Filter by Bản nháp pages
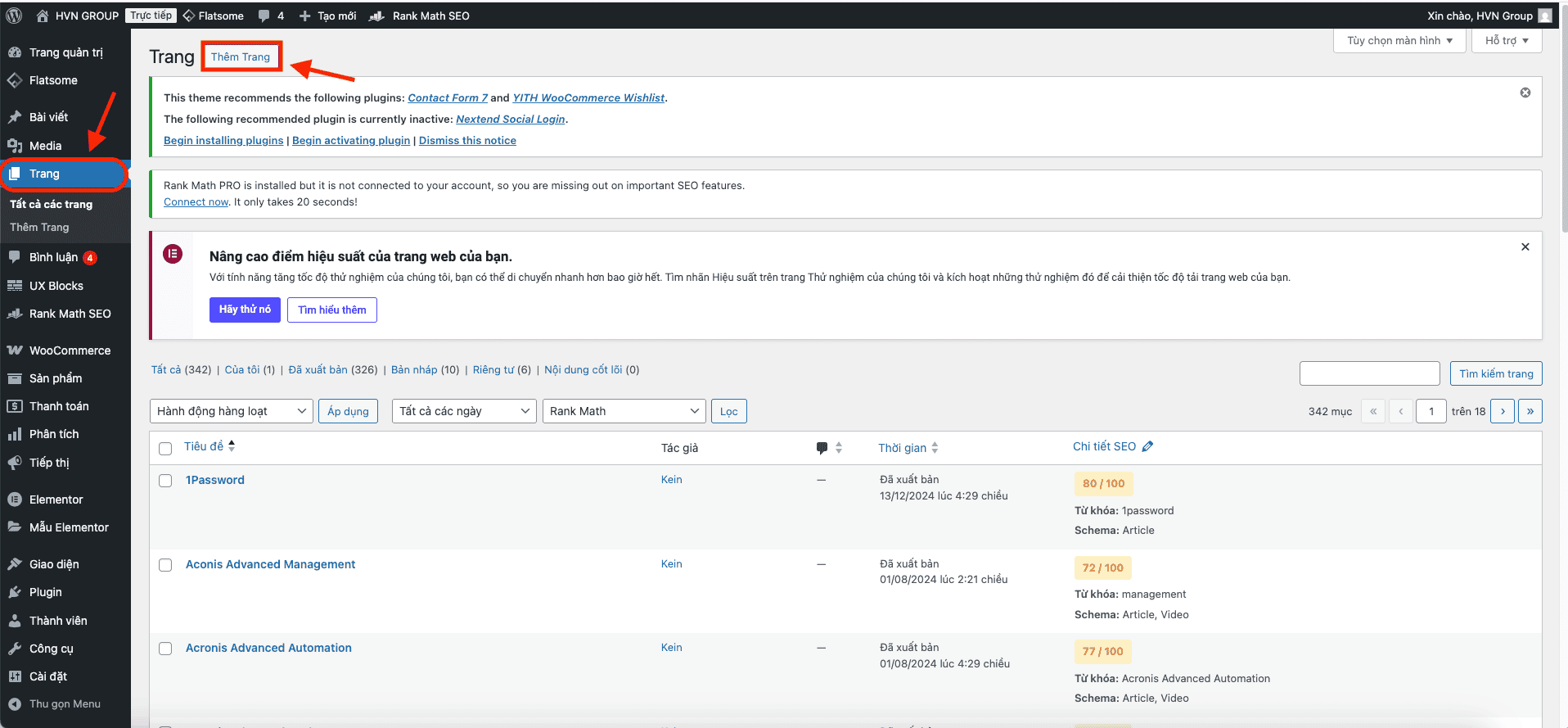 (x=414, y=370)
